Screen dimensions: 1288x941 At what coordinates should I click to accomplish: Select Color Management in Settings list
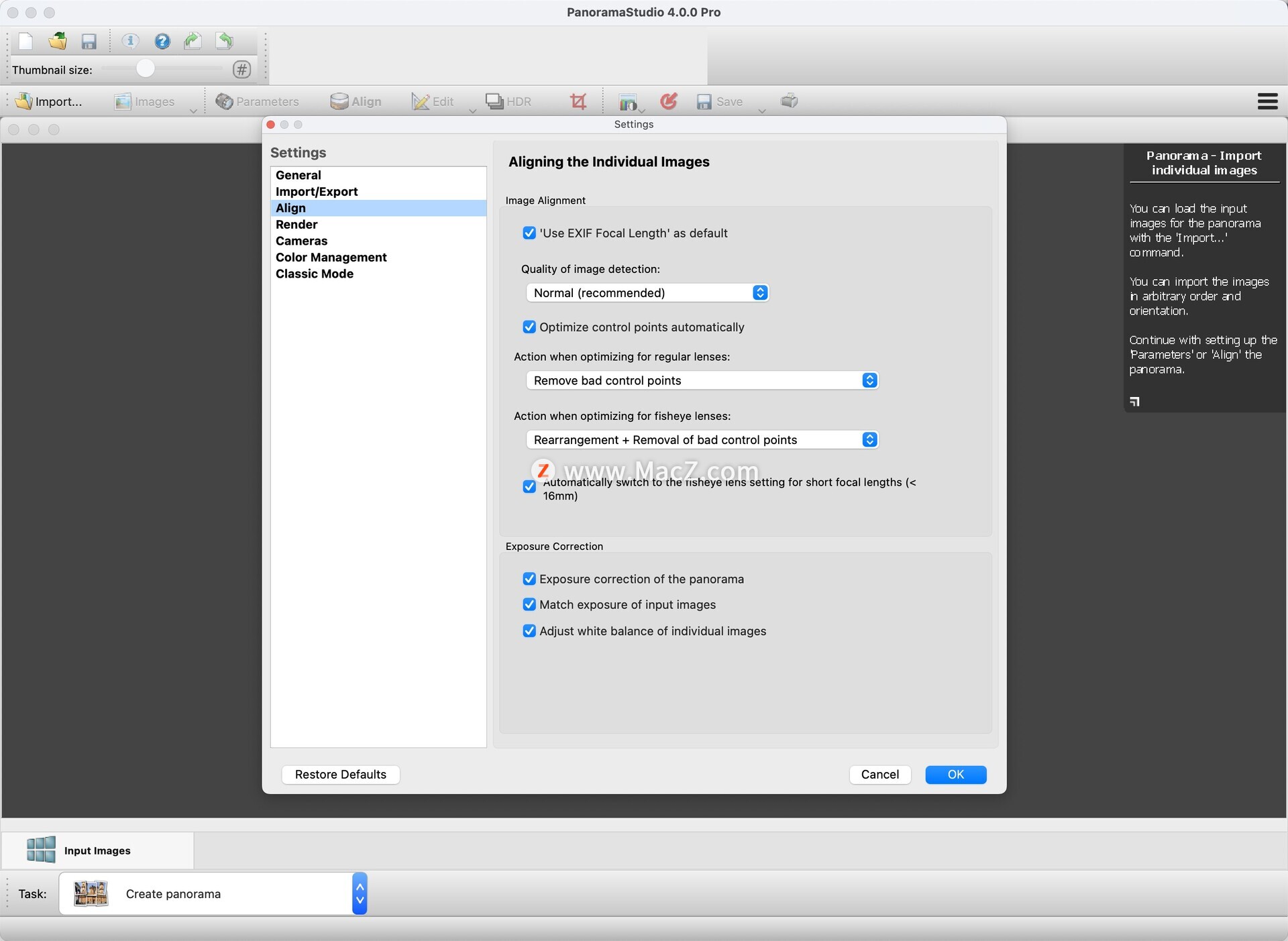[x=378, y=258]
